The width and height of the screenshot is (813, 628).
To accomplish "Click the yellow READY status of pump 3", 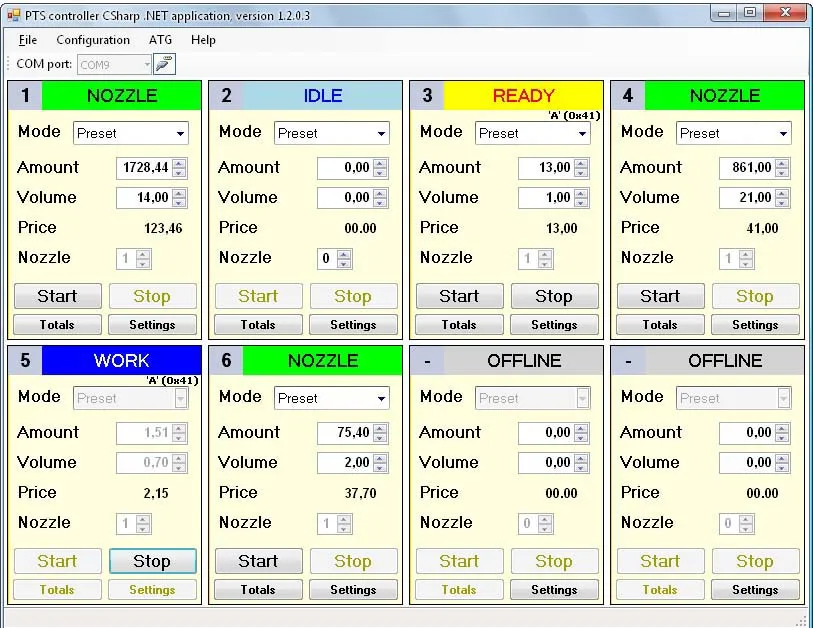I will 523,96.
